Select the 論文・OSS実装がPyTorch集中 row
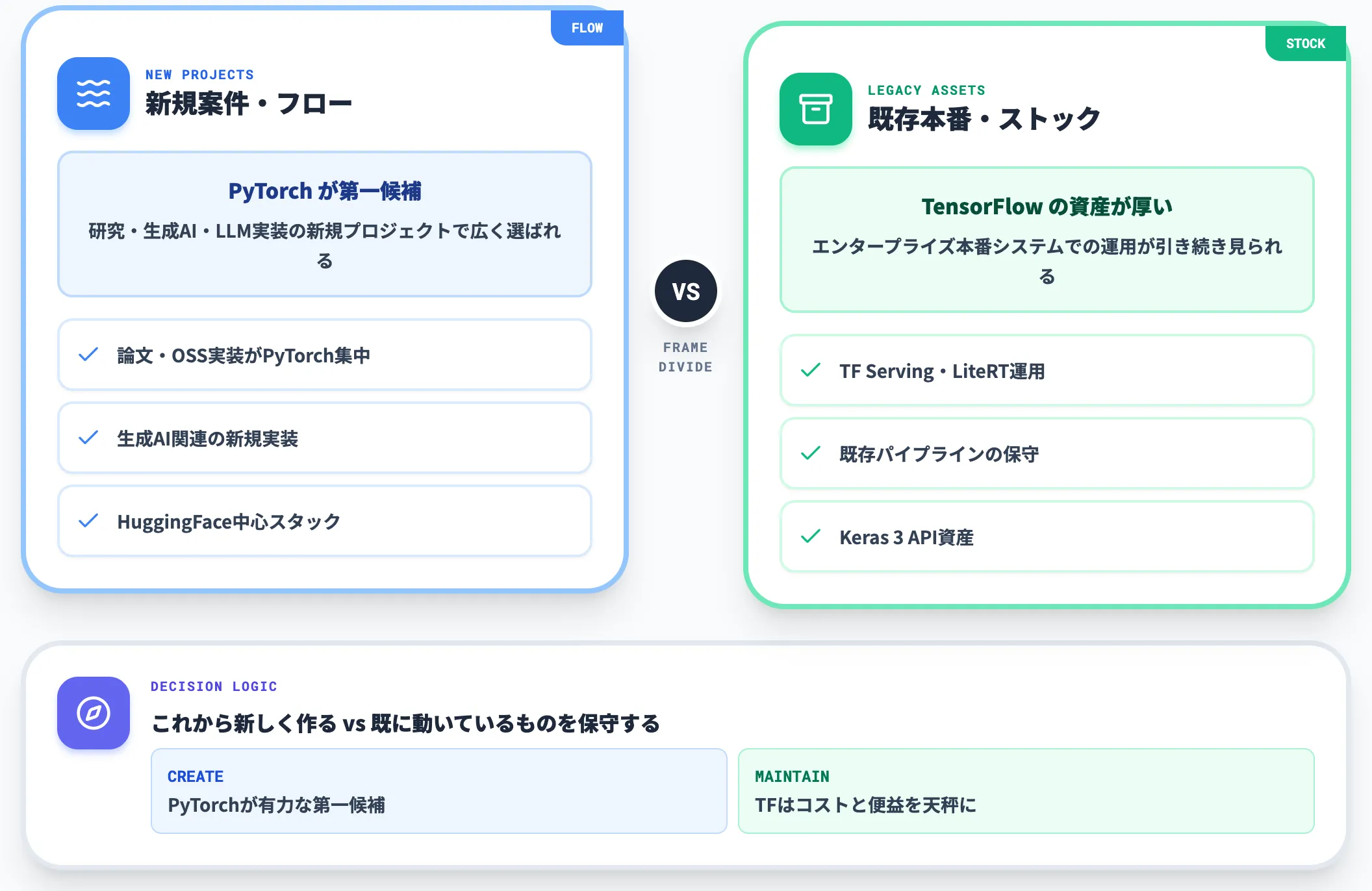1372x891 pixels. [325, 355]
